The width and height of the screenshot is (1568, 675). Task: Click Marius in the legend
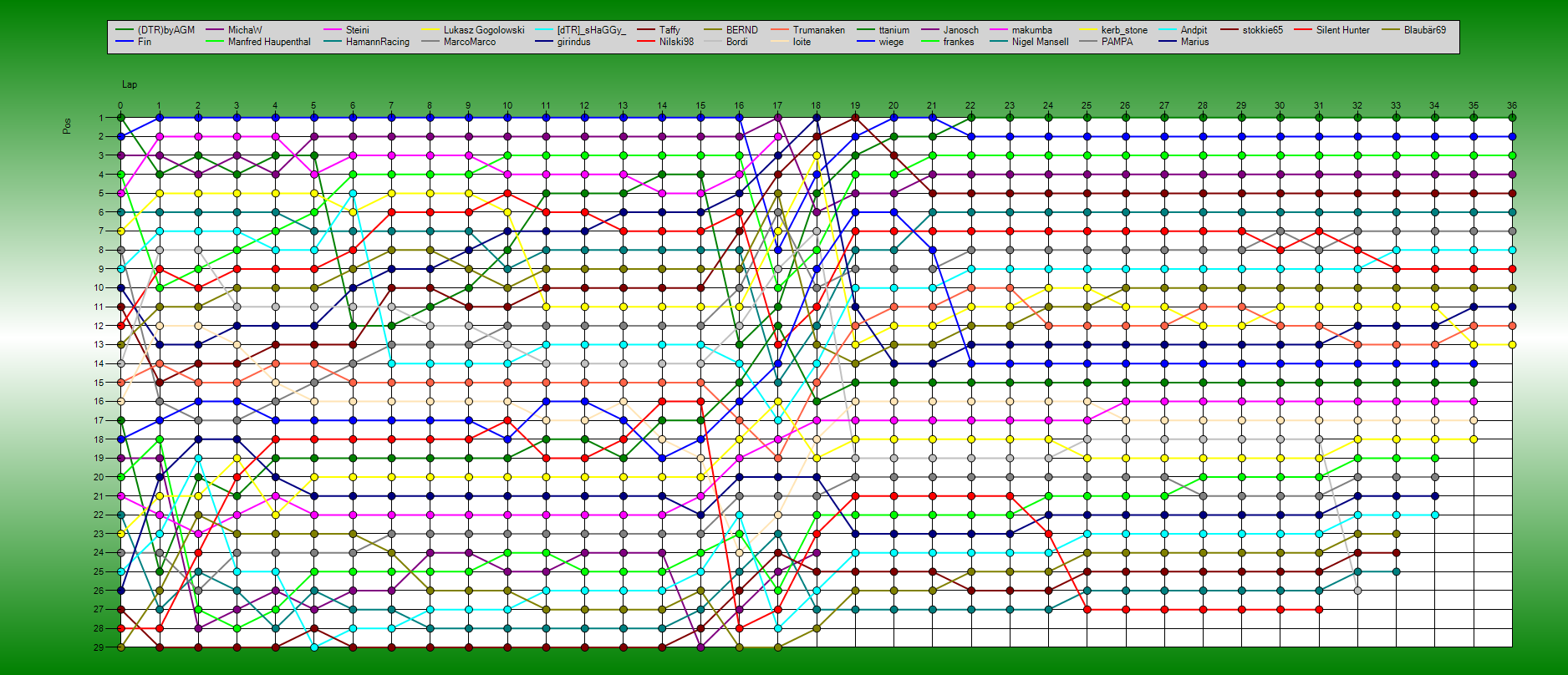click(x=1195, y=42)
